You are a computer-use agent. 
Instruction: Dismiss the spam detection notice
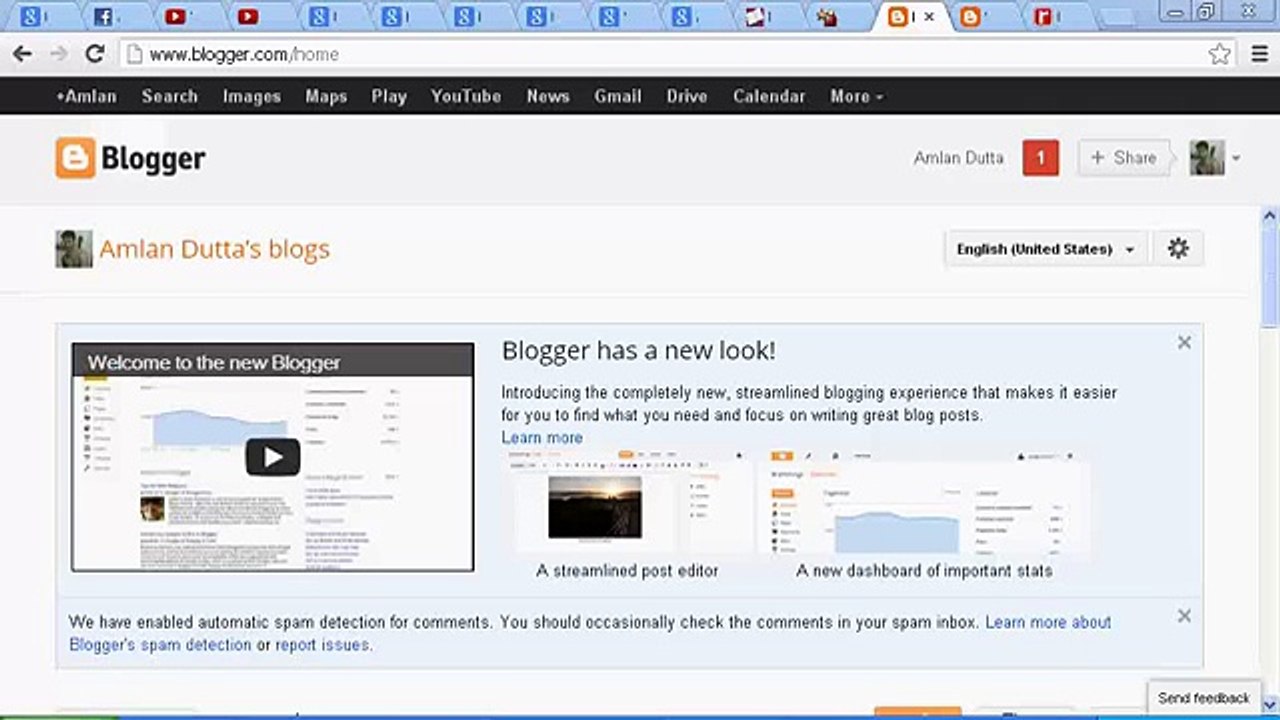1184,616
